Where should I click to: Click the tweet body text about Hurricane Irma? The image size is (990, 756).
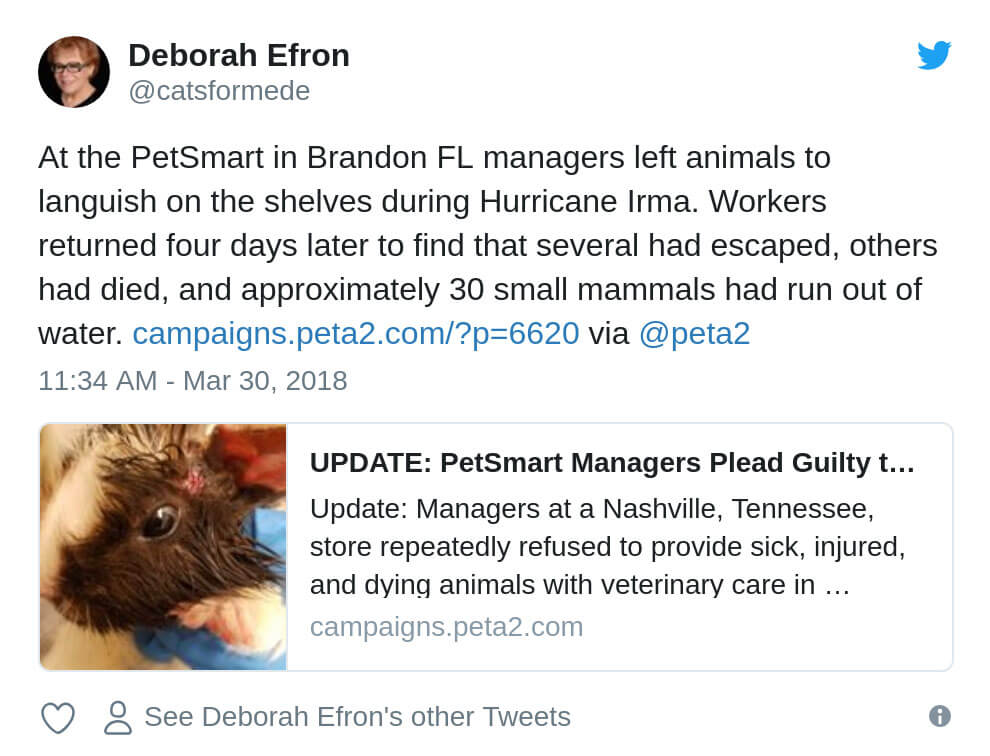(x=487, y=245)
